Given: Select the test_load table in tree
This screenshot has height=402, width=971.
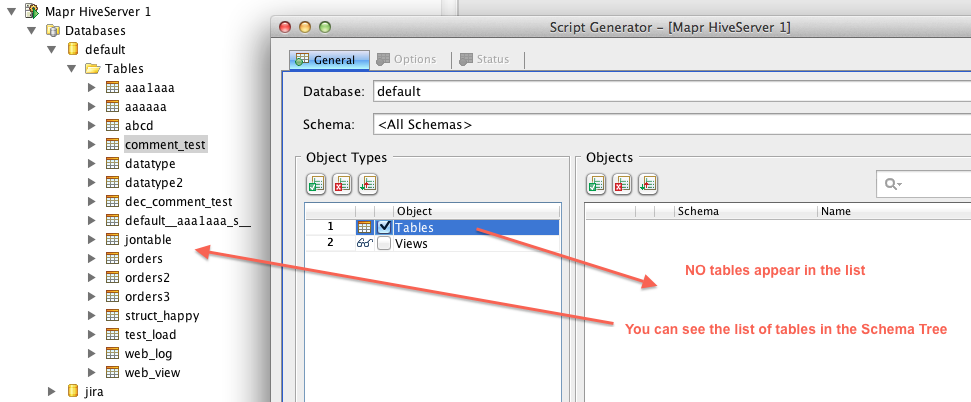Looking at the screenshot, I should [x=150, y=334].
